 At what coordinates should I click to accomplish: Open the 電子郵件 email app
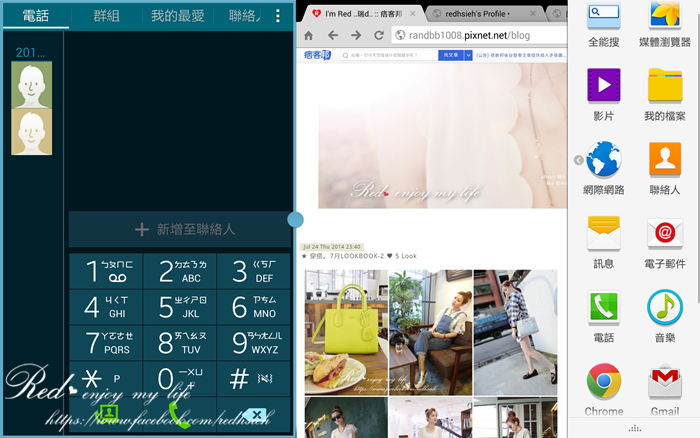(x=665, y=242)
